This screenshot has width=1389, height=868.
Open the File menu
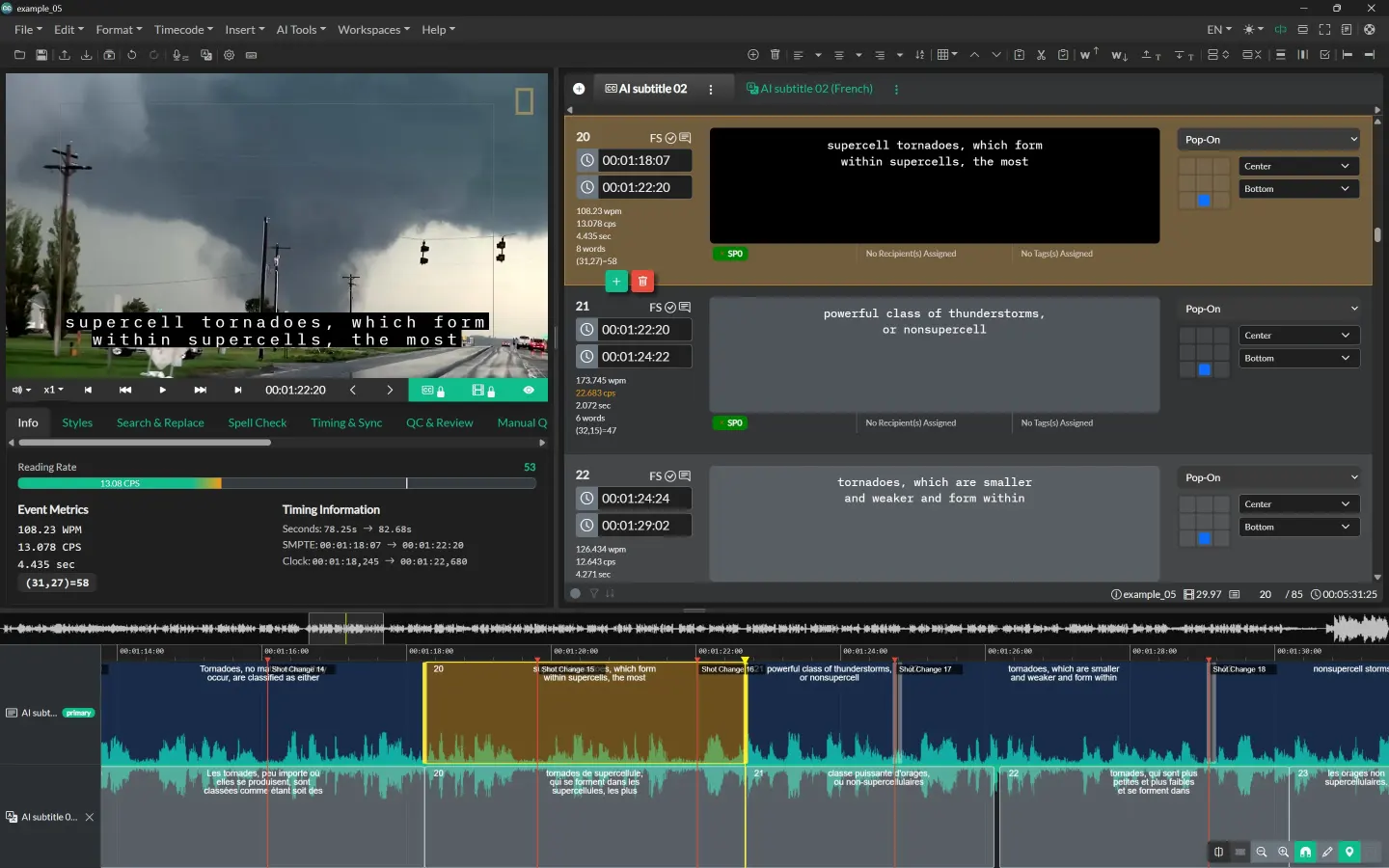(28, 30)
